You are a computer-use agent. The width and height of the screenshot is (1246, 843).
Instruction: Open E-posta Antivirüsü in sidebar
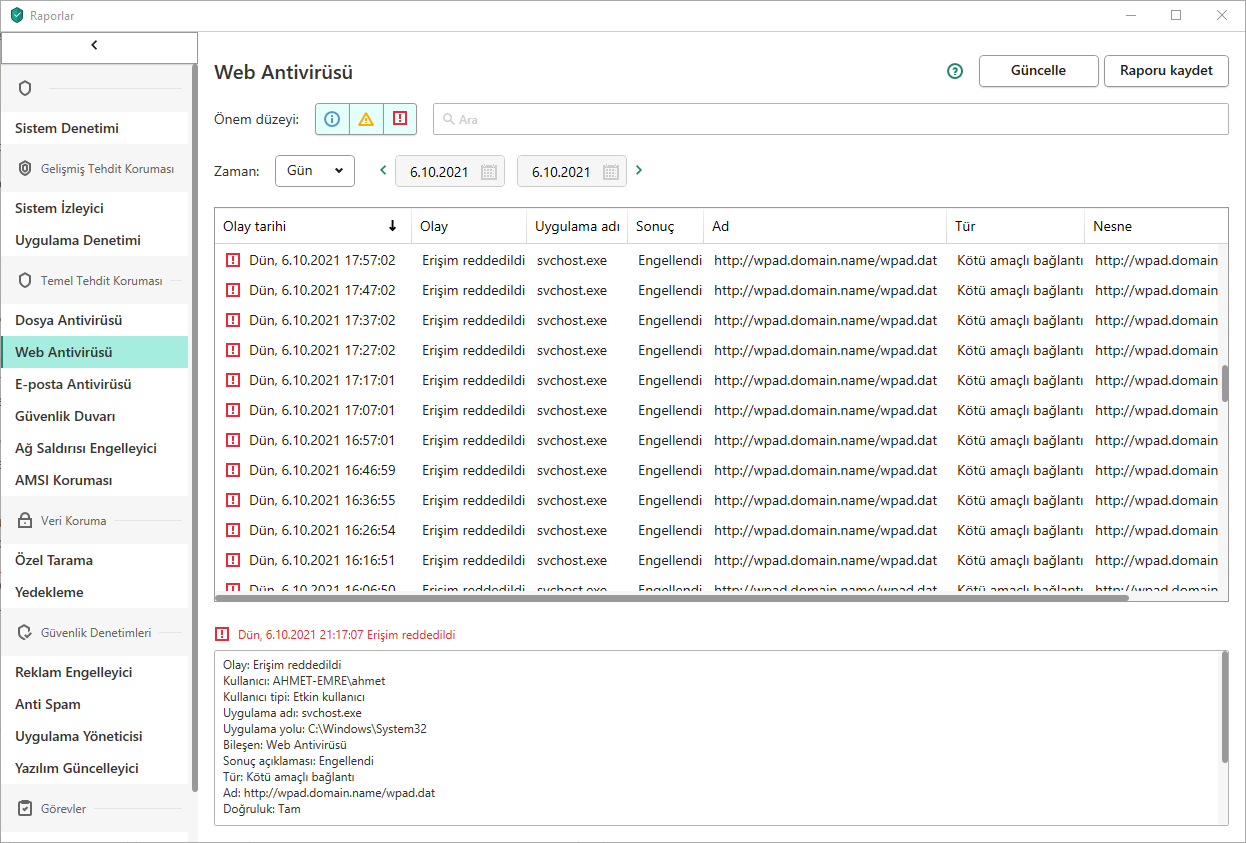pos(94,384)
